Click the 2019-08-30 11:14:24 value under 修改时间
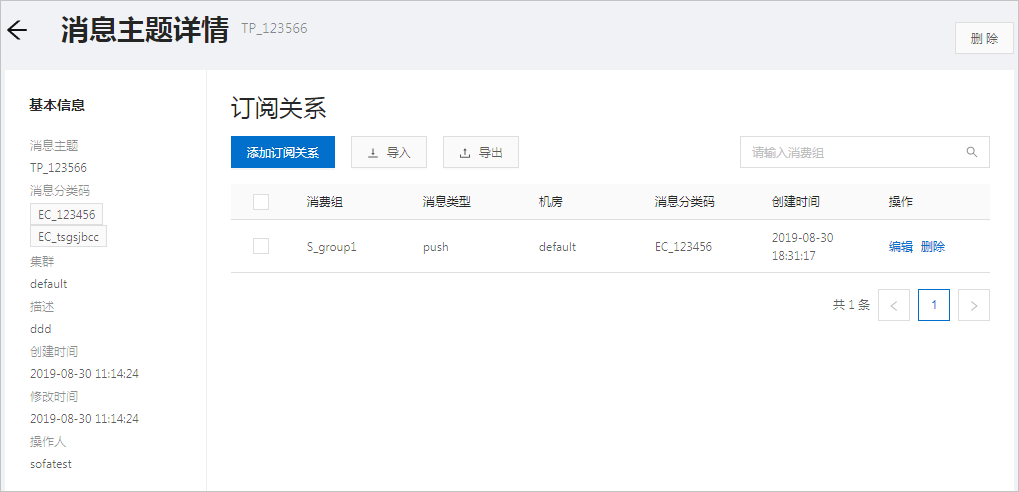This screenshot has width=1019, height=492. pyautogui.click(x=84, y=419)
